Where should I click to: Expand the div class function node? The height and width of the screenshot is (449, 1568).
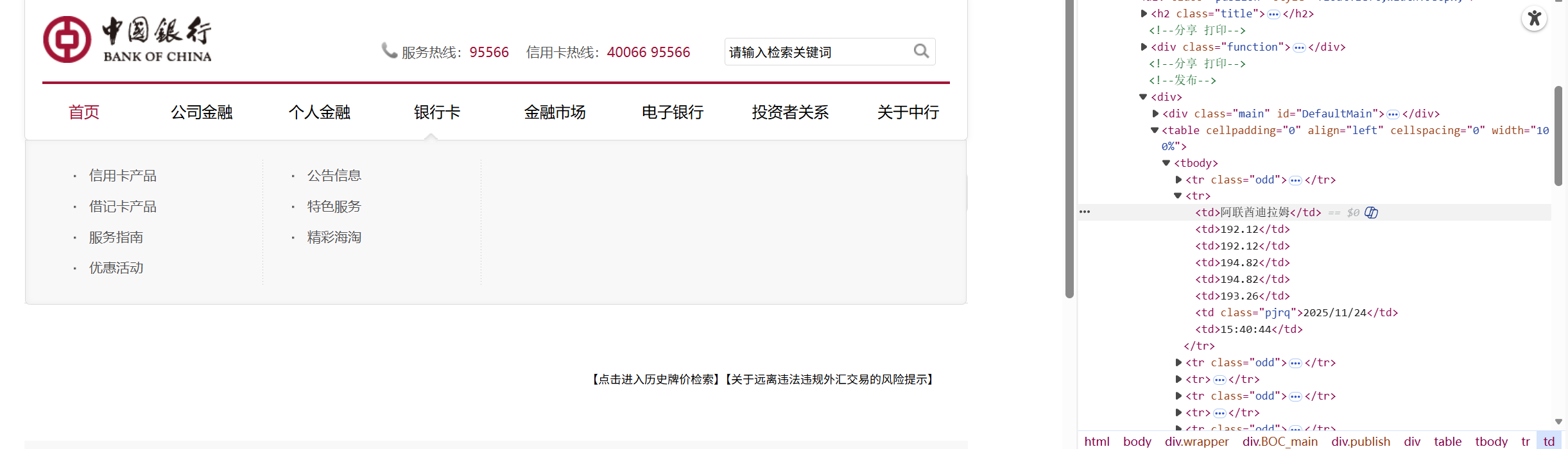[1144, 47]
